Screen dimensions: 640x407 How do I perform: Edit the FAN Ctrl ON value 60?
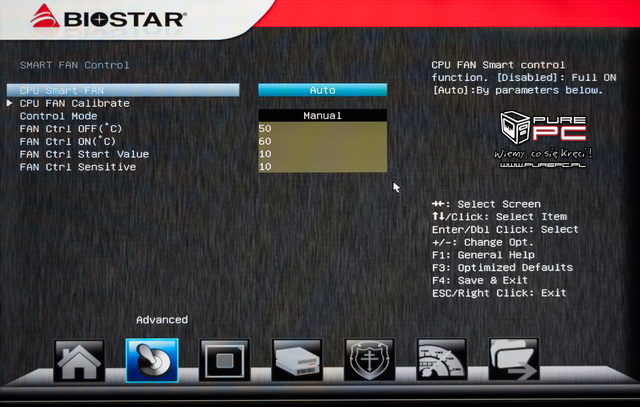[x=322, y=141]
